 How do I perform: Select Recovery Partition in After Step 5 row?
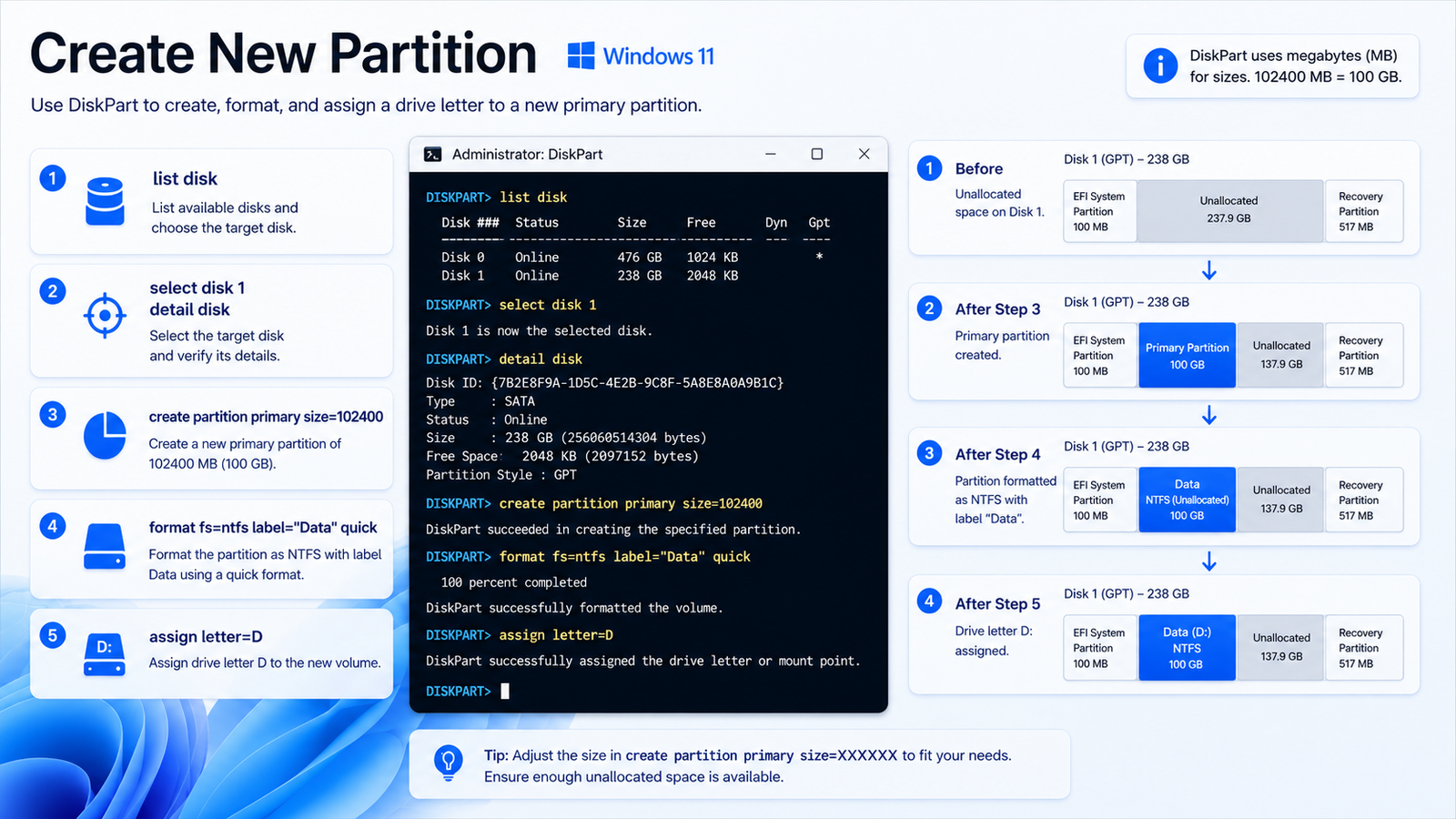[1363, 648]
